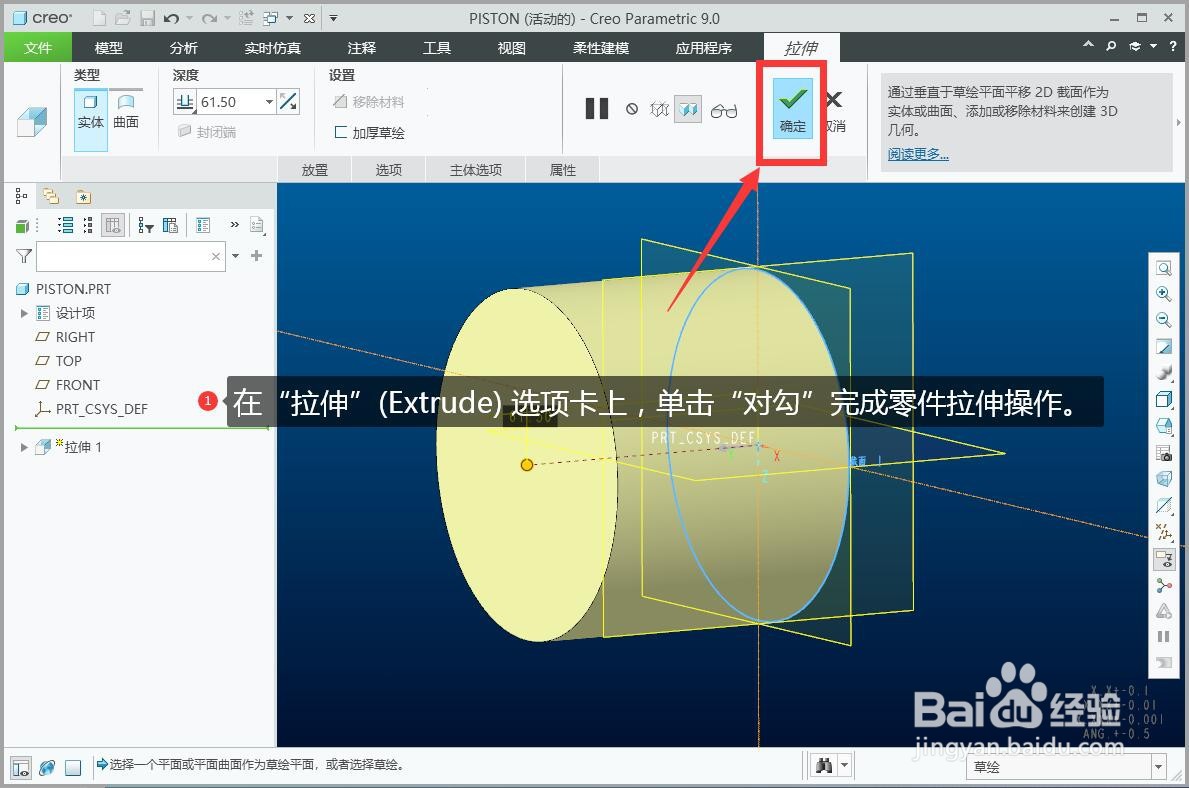Expand the Extrude 1 (拉伸 1) feature node
Image resolution: width=1189 pixels, height=788 pixels.
(x=24, y=447)
